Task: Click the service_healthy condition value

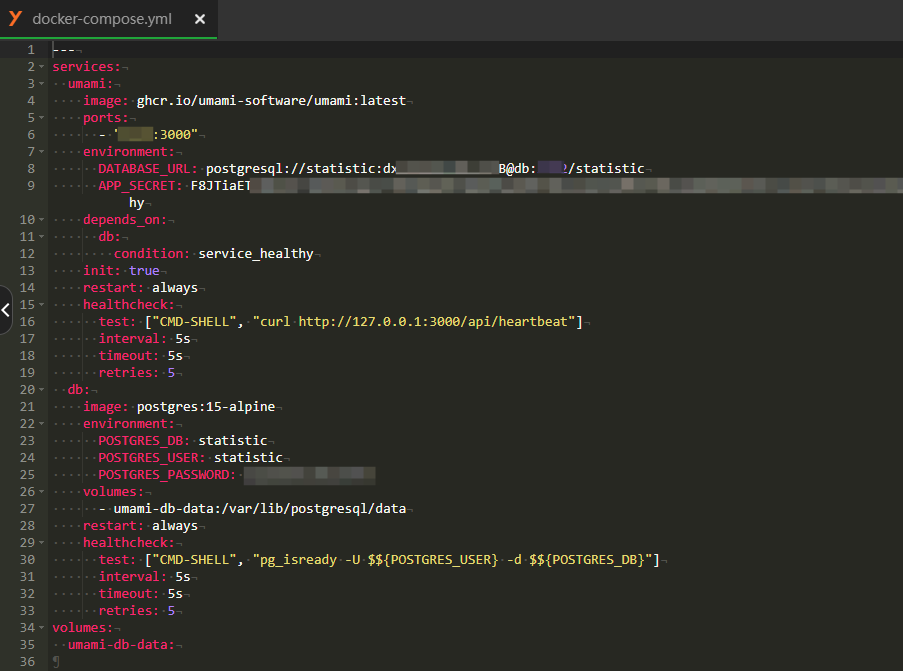Action: click(x=256, y=254)
